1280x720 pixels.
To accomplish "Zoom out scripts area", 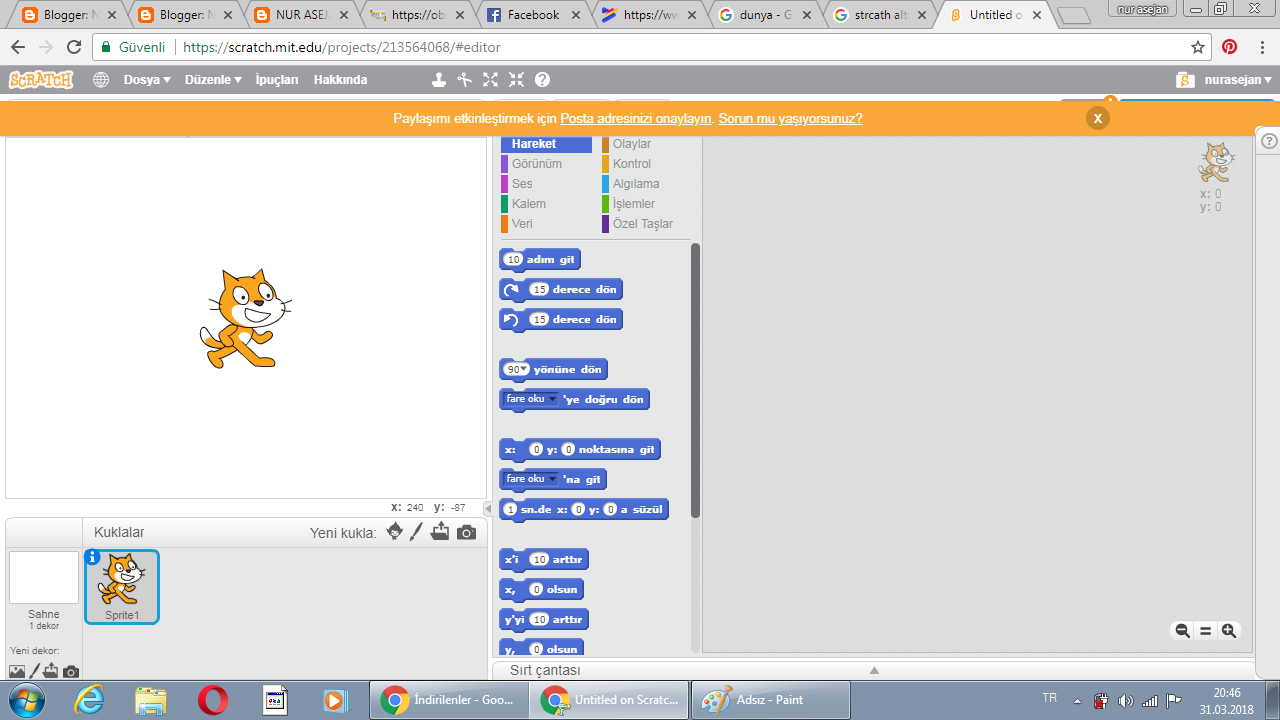I will pyautogui.click(x=1182, y=631).
